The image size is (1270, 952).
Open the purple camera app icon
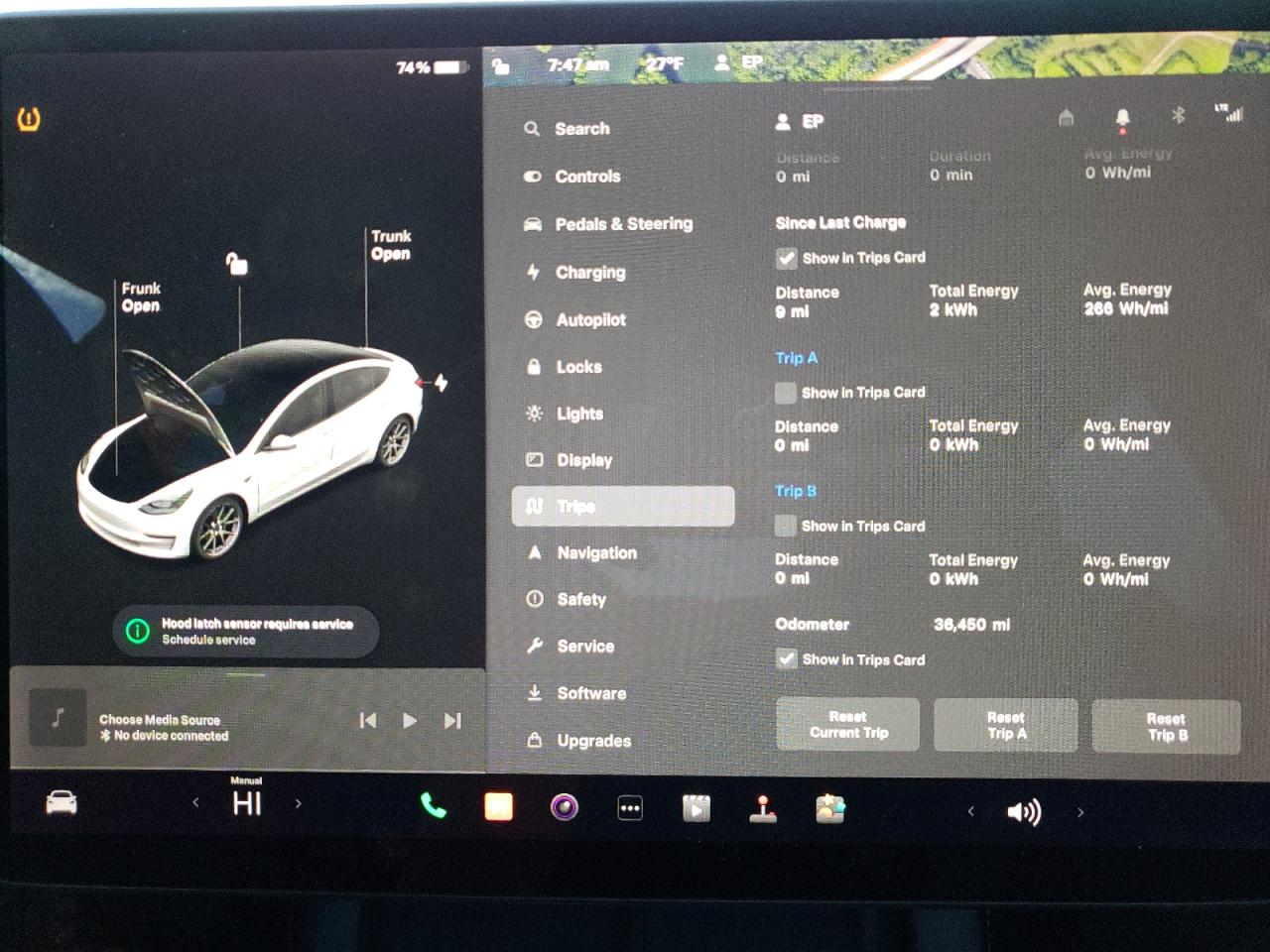point(565,807)
